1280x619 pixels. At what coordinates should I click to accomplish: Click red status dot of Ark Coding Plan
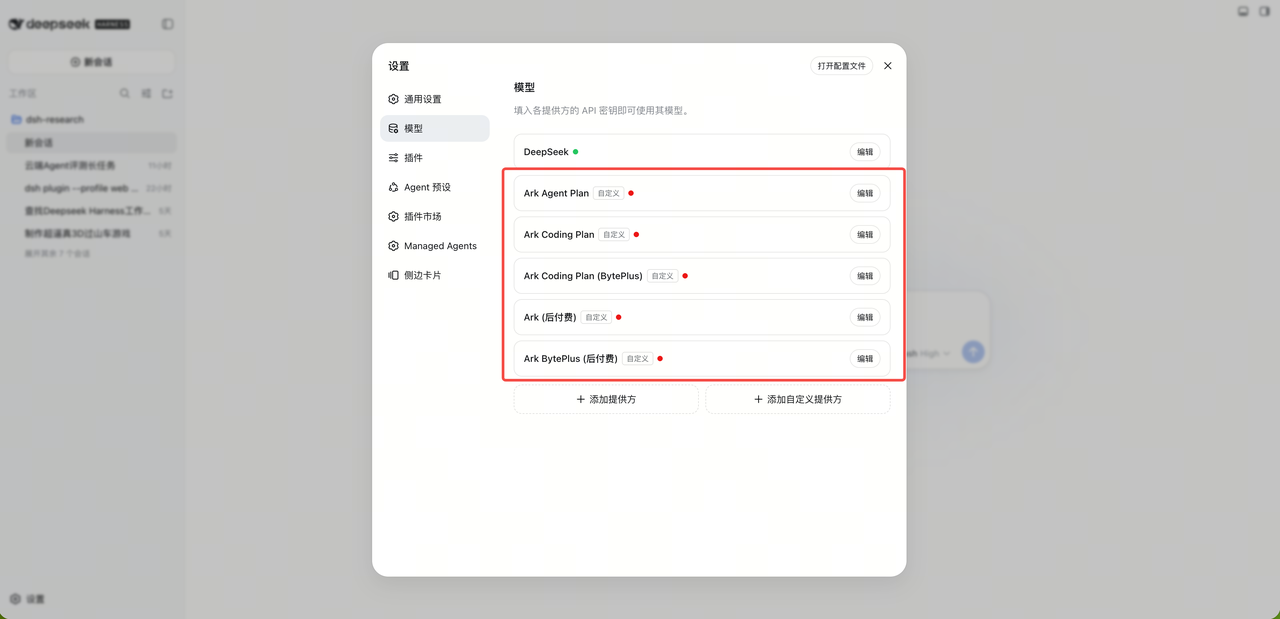click(x=636, y=235)
